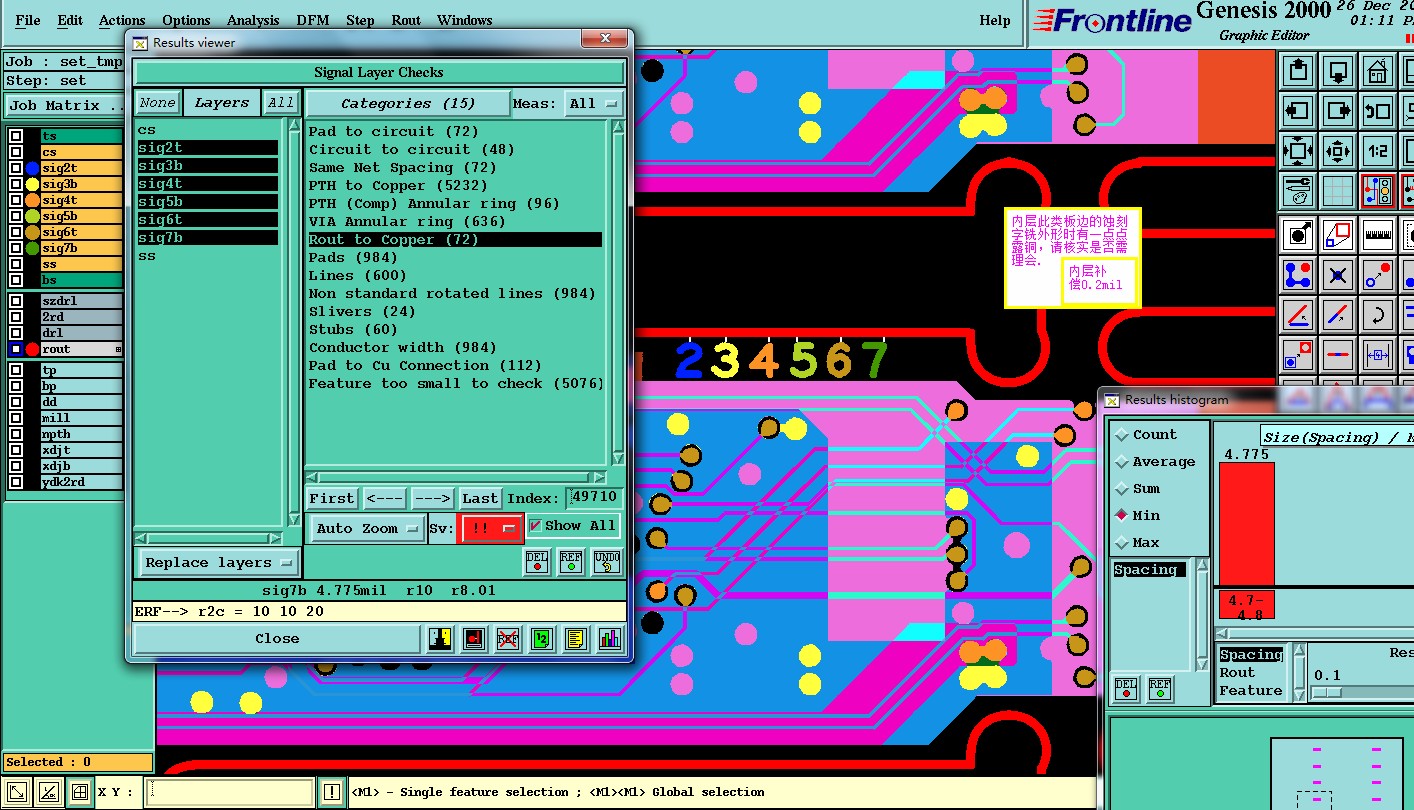Click the traffic-light net display icon
The width and height of the screenshot is (1414, 810).
(x=1378, y=191)
